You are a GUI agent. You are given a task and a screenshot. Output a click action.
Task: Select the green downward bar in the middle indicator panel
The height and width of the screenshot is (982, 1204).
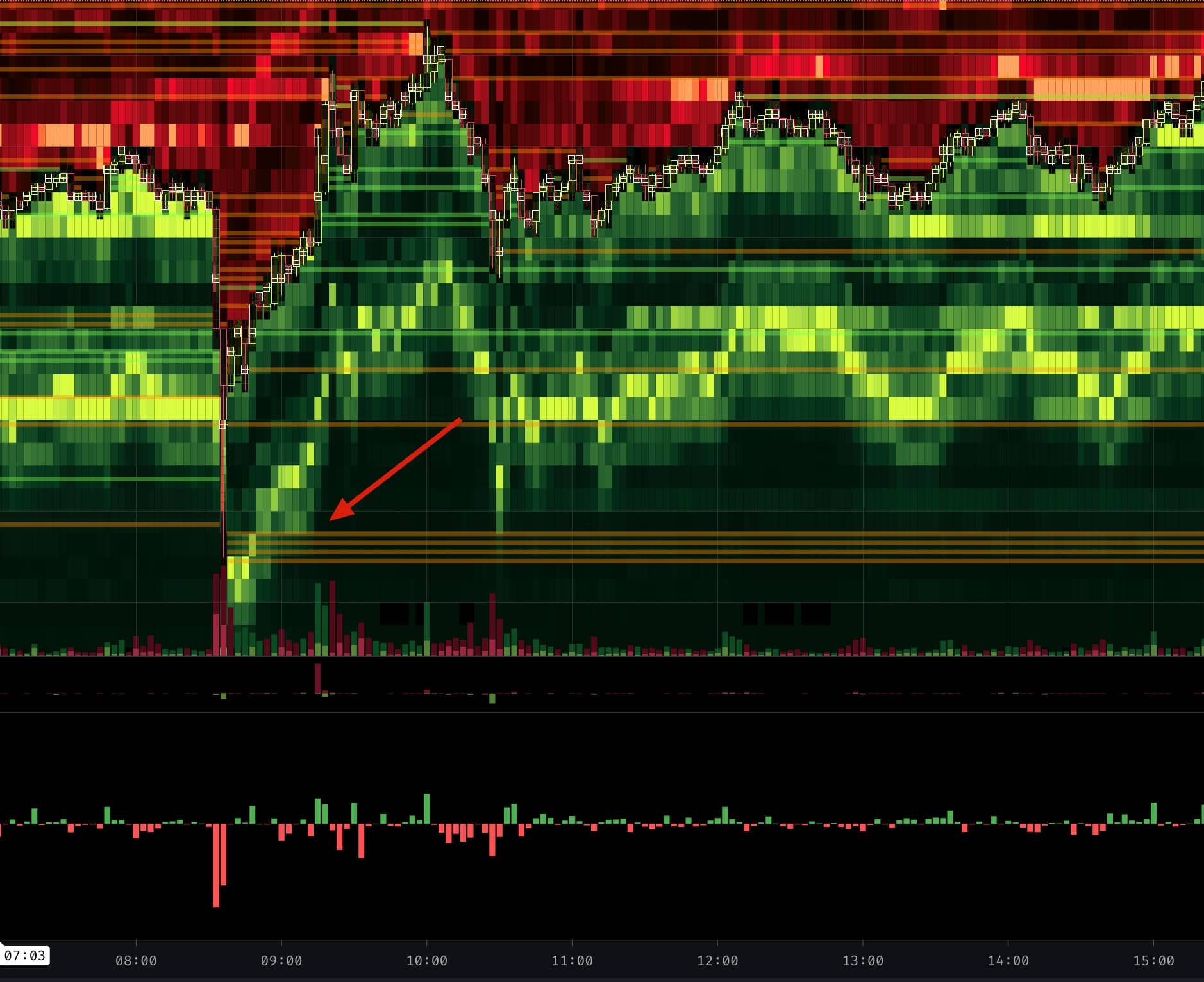coord(492,699)
